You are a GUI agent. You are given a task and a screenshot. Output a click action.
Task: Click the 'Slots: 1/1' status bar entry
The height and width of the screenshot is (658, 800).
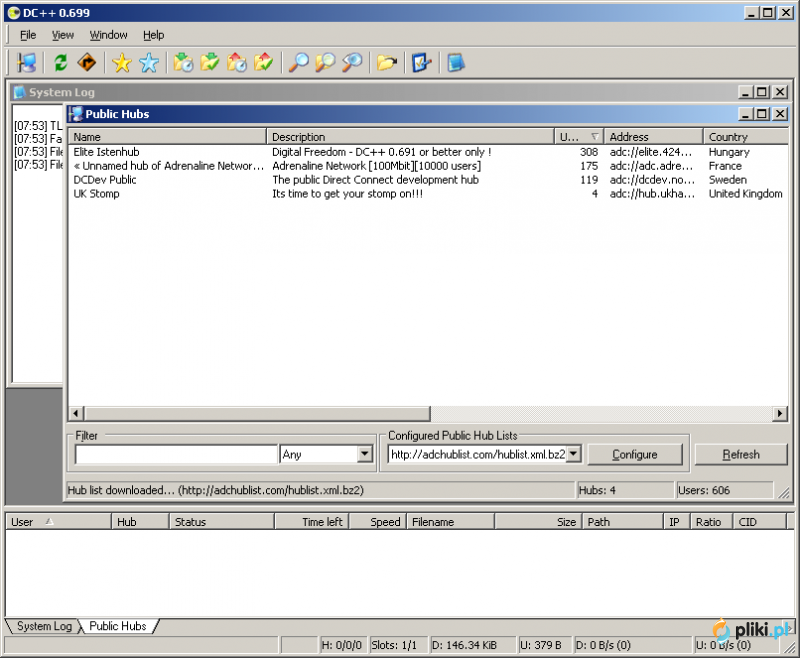click(x=399, y=645)
